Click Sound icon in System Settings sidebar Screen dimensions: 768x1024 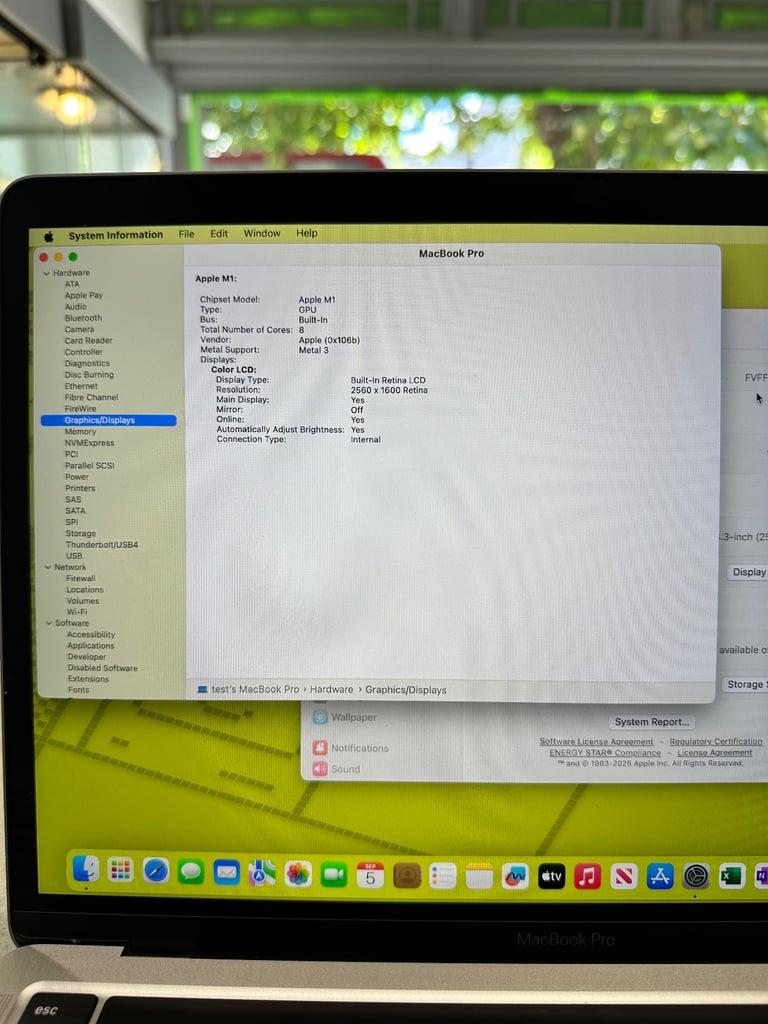(x=320, y=769)
